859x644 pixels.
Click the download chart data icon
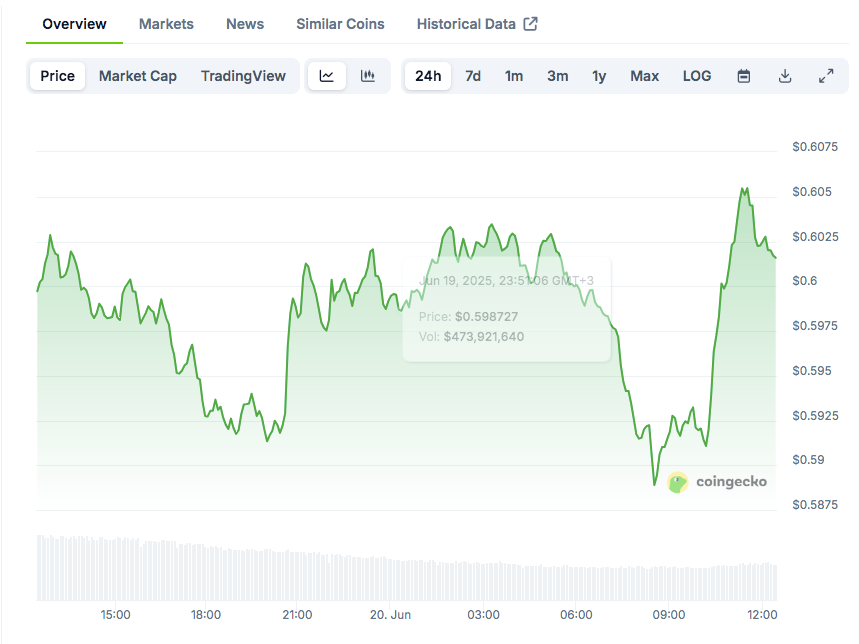point(785,76)
